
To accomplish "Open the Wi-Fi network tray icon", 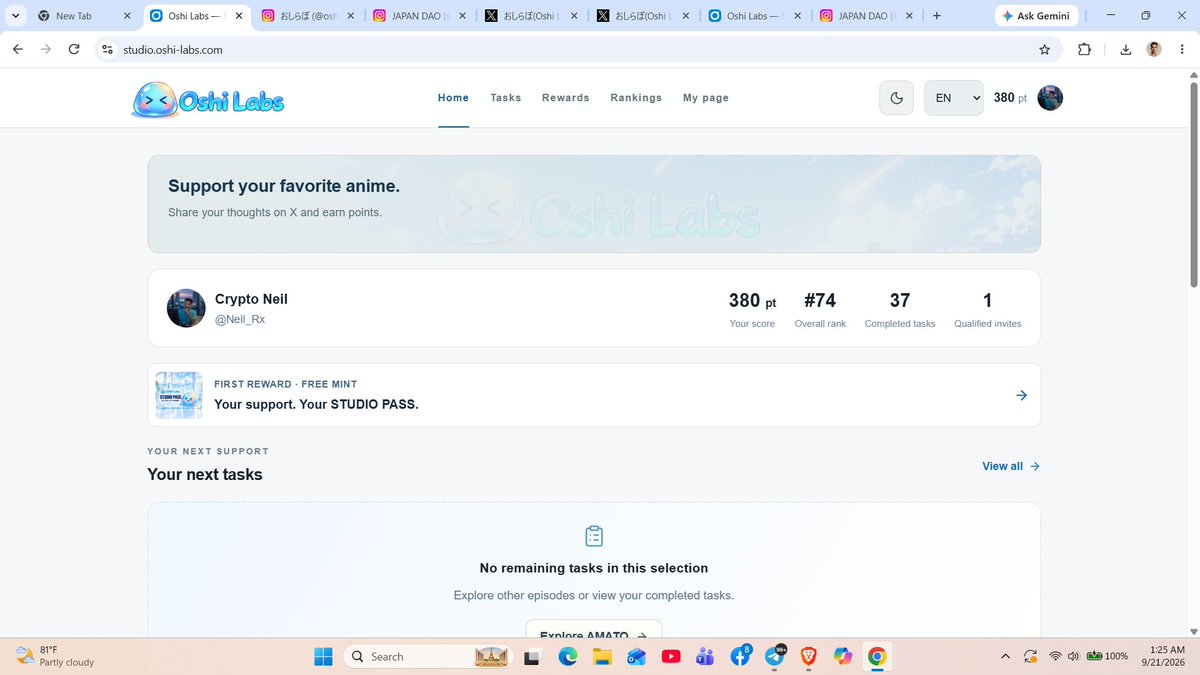I will pos(1055,656).
